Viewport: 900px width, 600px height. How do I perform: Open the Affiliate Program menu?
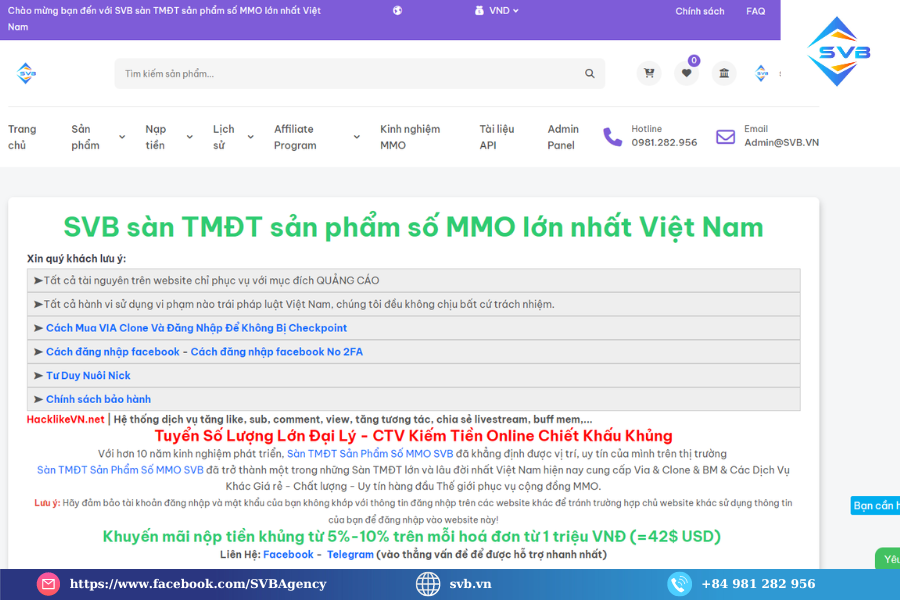(295, 137)
